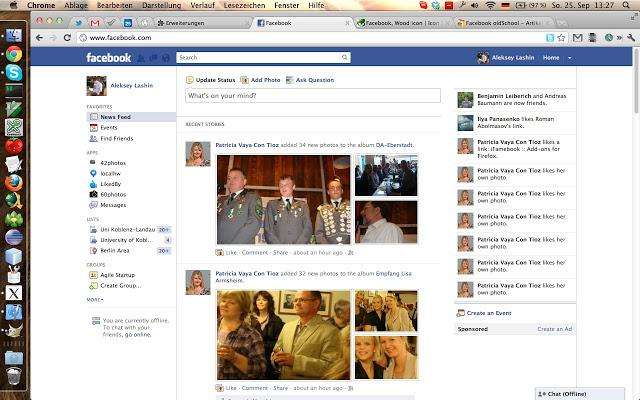The image size is (640, 400).
Task: Click the Facebook logo in header
Action: pos(108,58)
